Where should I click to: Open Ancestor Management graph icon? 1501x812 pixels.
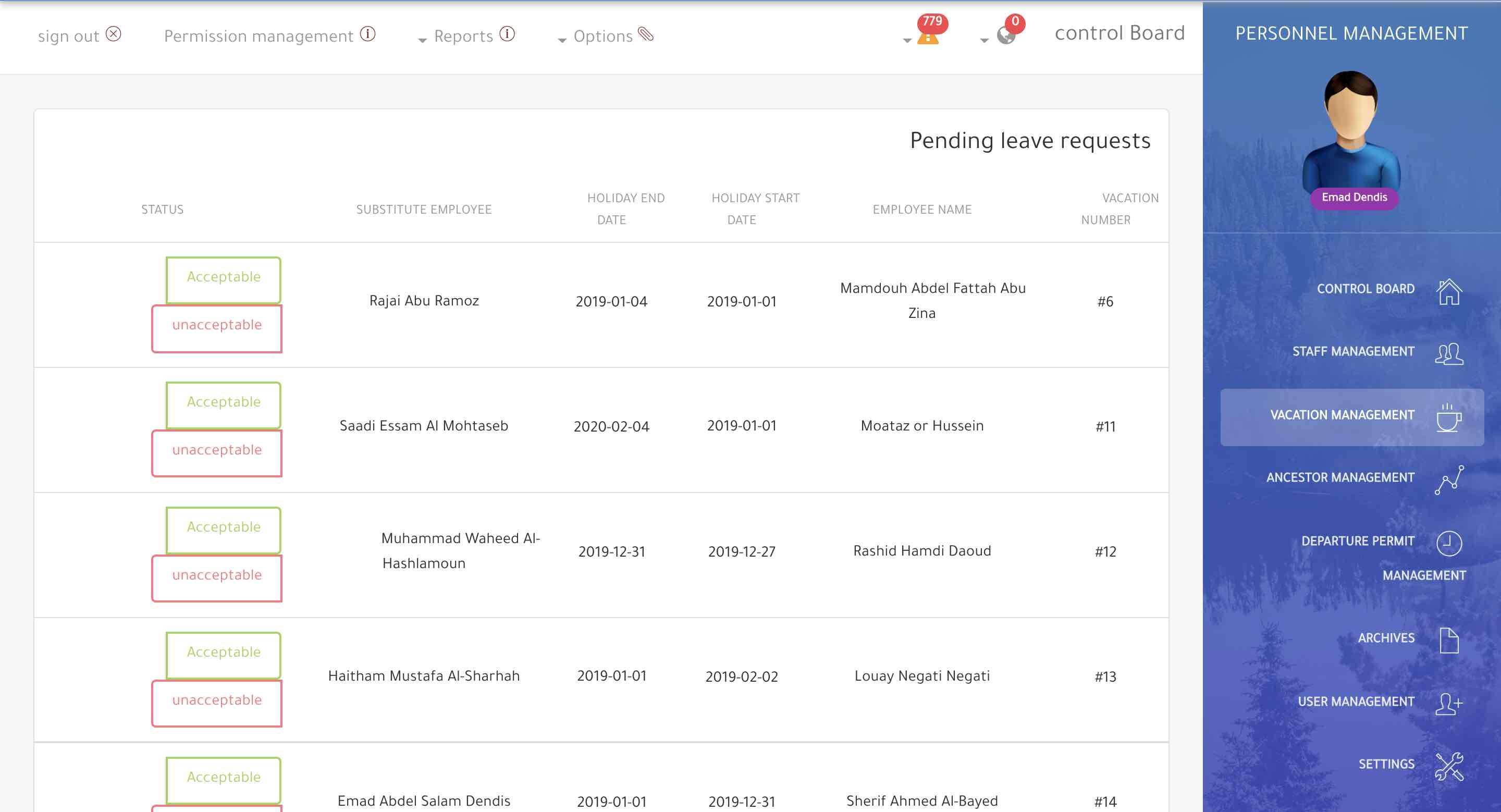tap(1448, 480)
